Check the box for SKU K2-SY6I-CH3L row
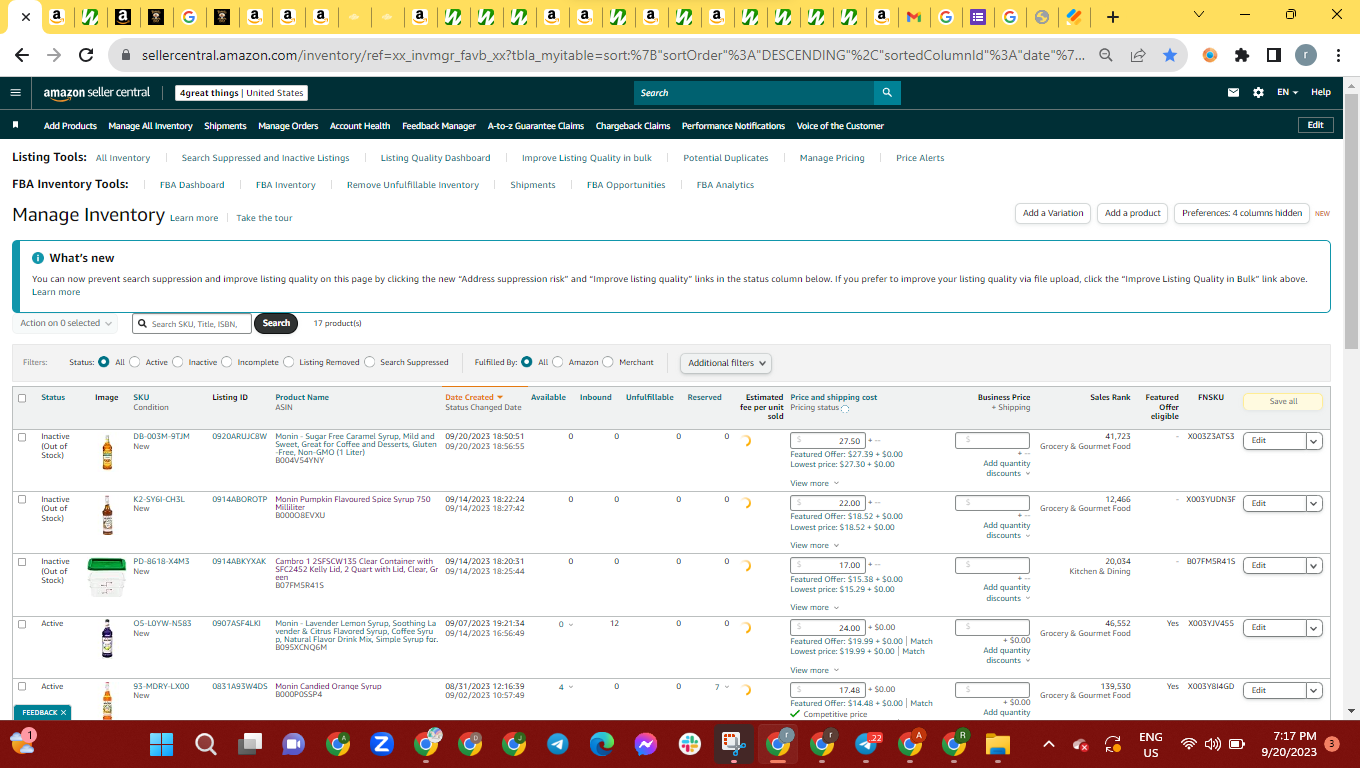 (22, 499)
